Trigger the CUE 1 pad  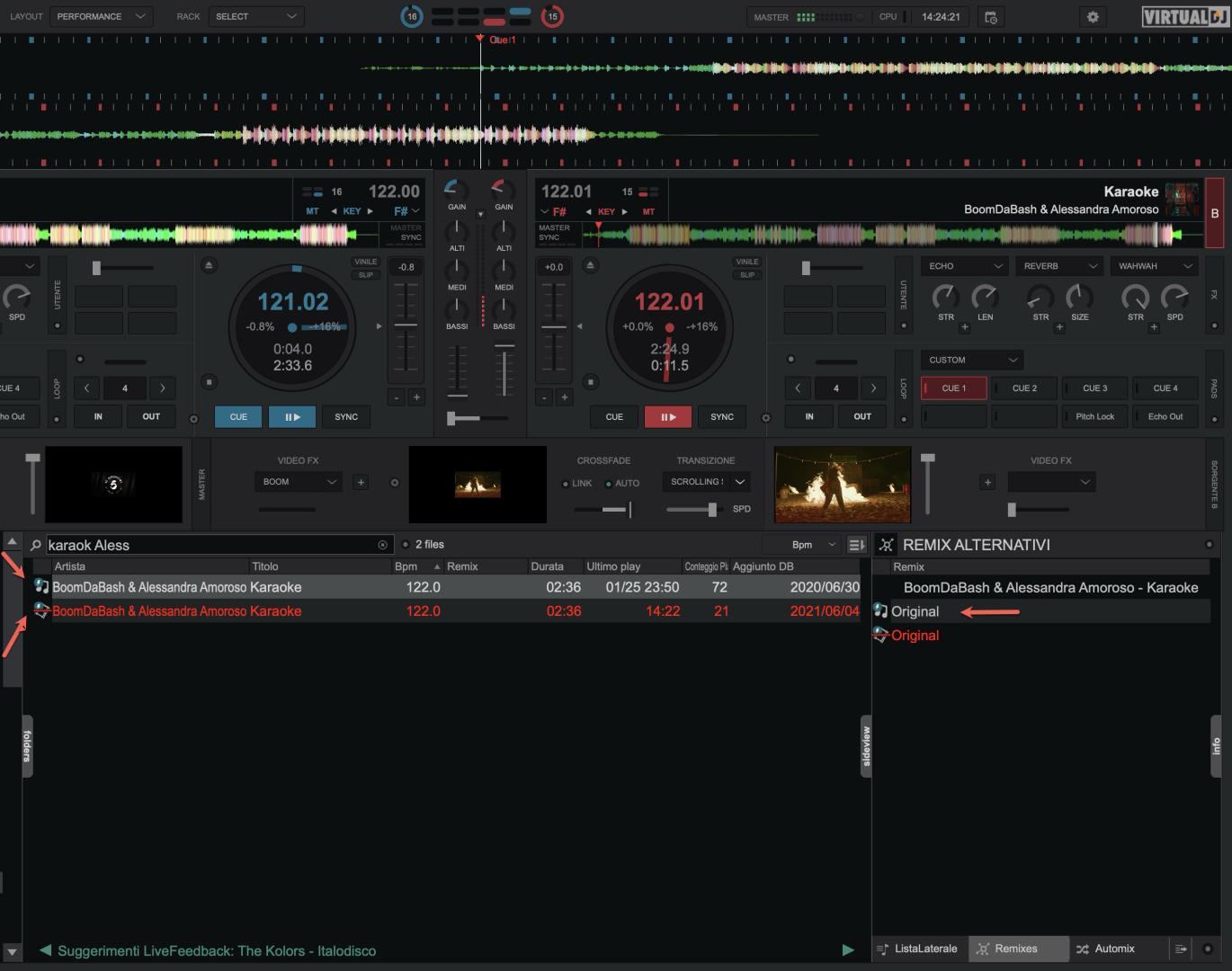coord(954,388)
